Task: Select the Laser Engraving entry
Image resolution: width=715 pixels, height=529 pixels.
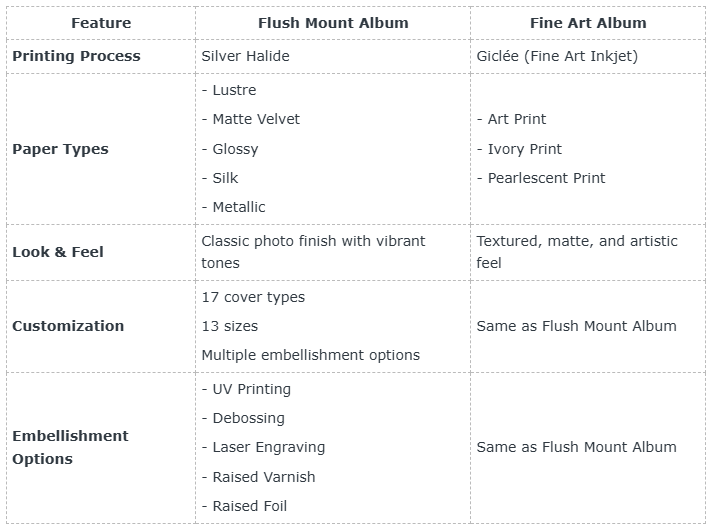Action: coord(263,447)
